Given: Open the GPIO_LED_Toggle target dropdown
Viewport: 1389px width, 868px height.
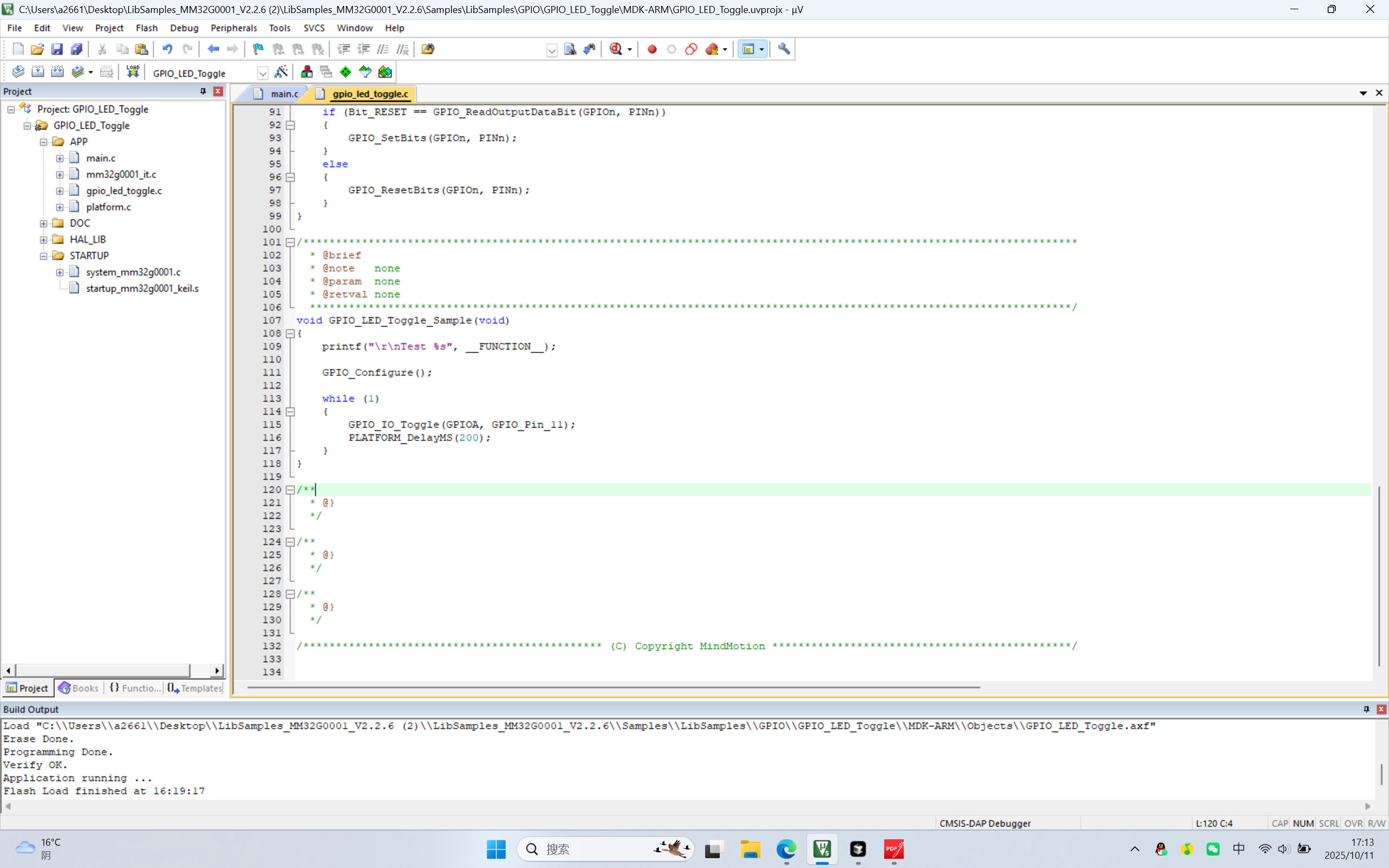Looking at the screenshot, I should tap(262, 73).
